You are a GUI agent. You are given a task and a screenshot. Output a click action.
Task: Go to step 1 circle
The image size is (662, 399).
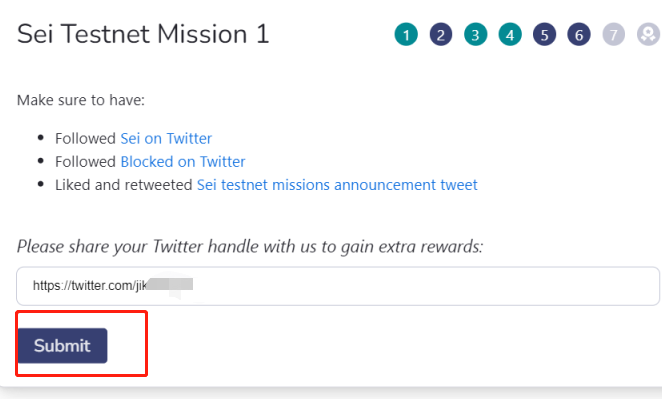[406, 34]
